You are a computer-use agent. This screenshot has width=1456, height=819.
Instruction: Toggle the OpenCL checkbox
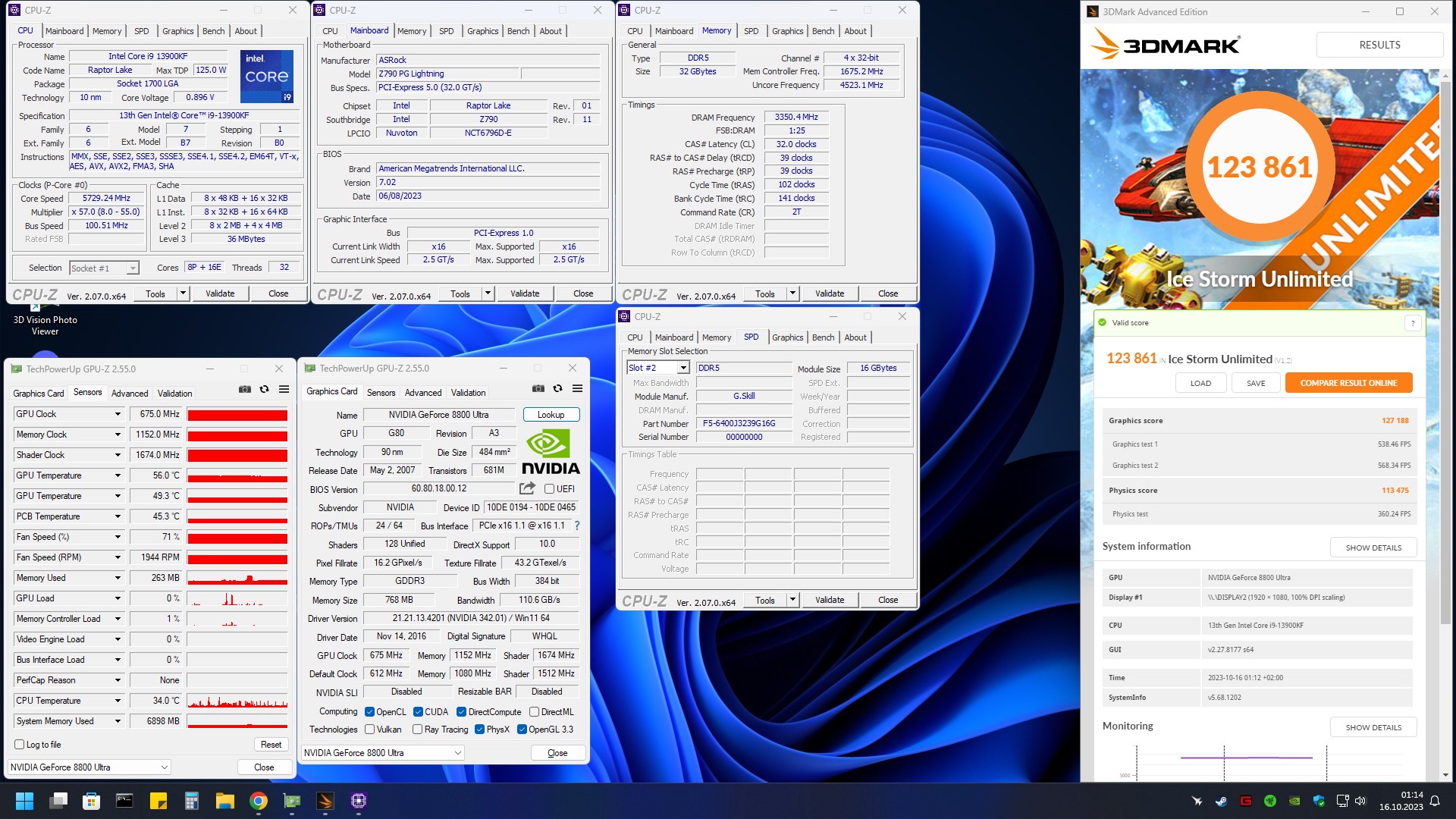(x=370, y=712)
